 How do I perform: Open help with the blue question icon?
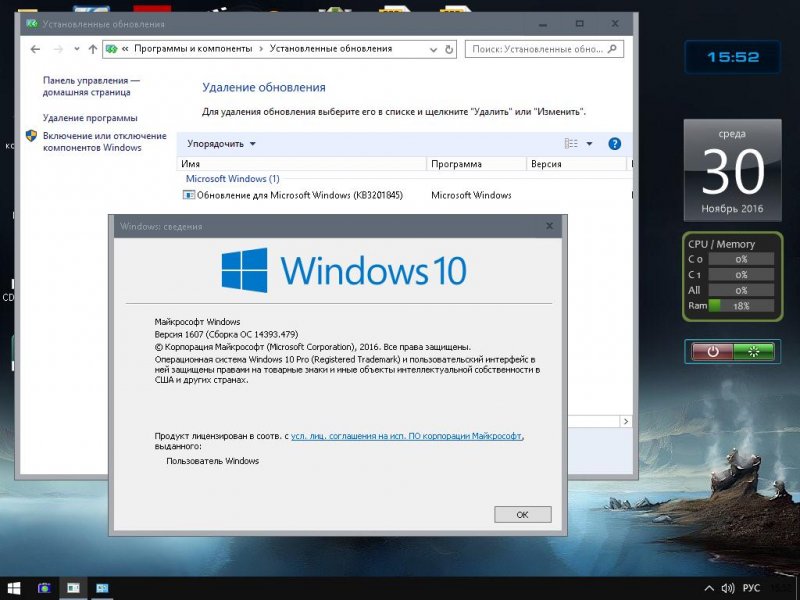(615, 144)
